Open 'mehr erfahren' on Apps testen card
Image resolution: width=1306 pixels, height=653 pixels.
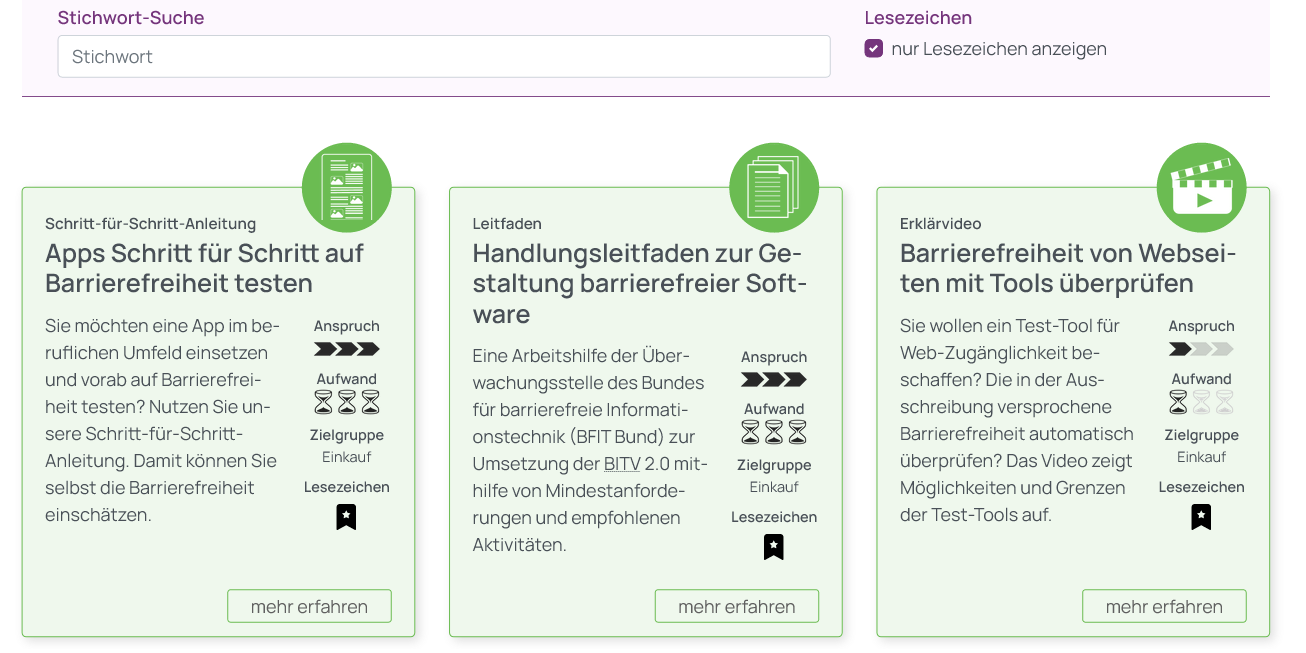click(309, 607)
